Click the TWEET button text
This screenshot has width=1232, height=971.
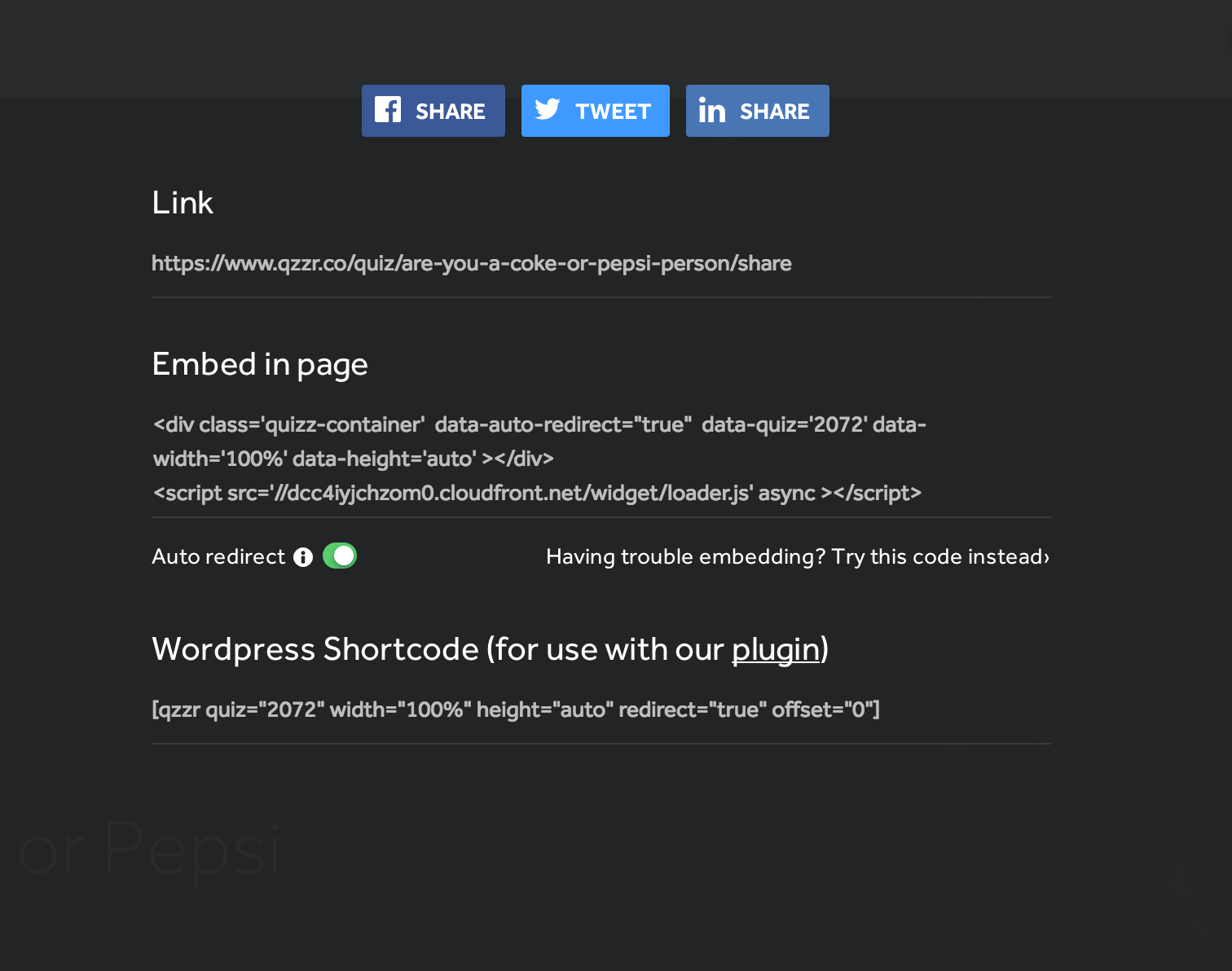click(614, 112)
